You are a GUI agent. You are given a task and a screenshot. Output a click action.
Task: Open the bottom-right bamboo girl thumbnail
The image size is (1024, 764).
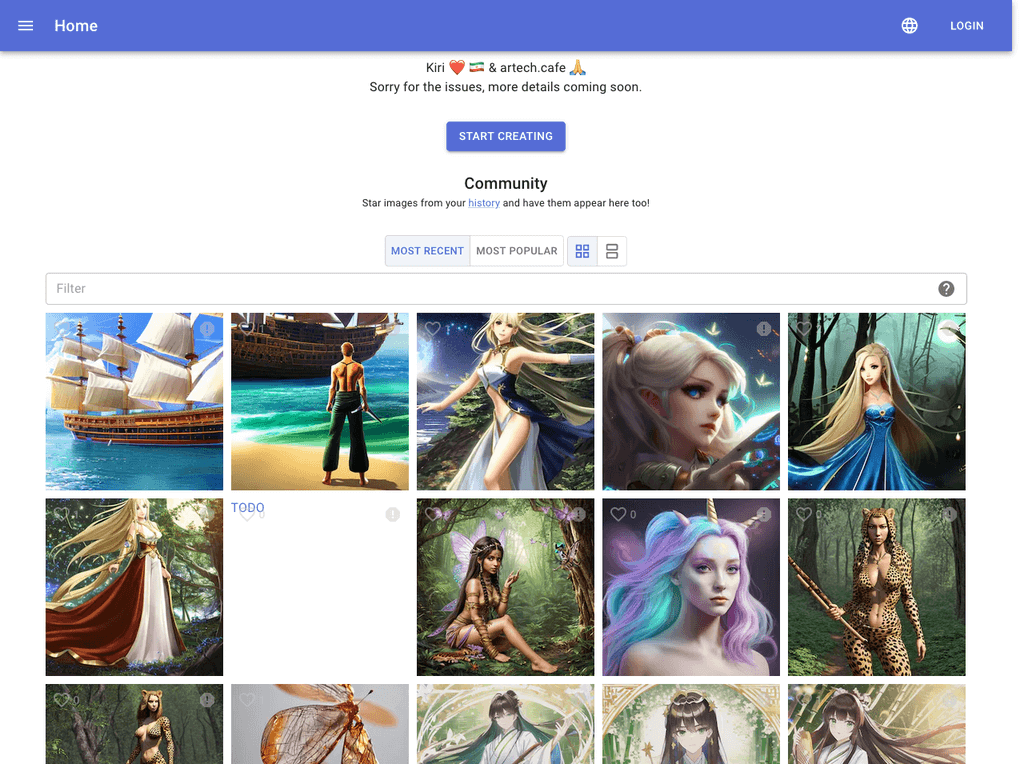(x=876, y=724)
